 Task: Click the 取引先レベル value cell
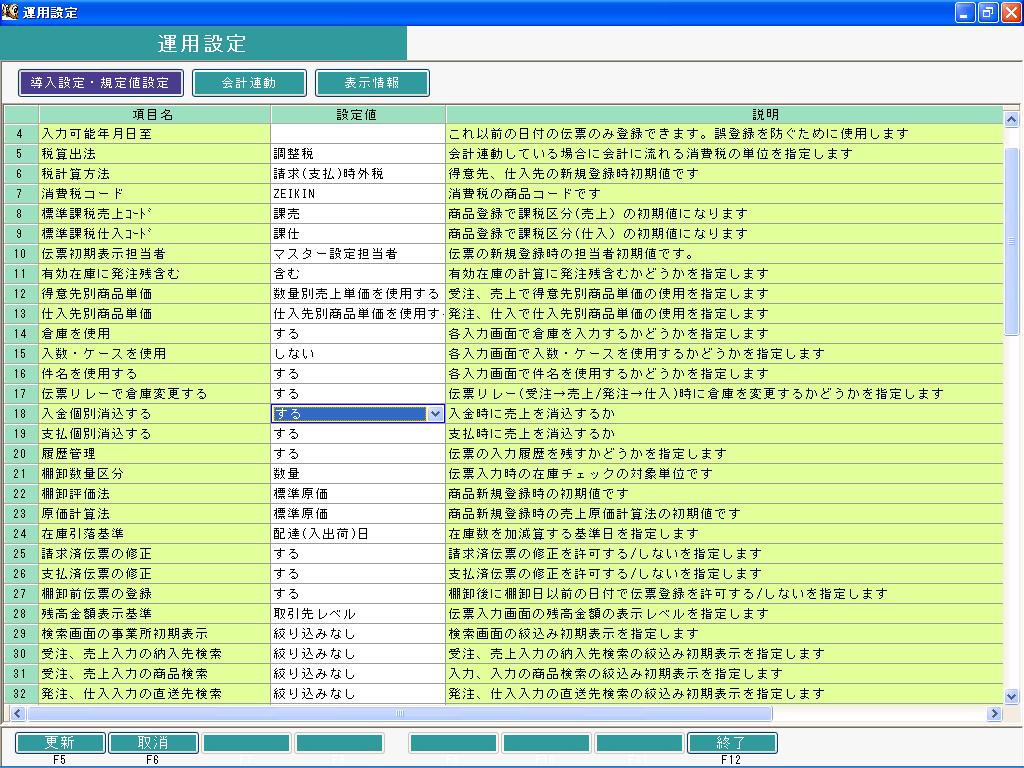point(358,614)
